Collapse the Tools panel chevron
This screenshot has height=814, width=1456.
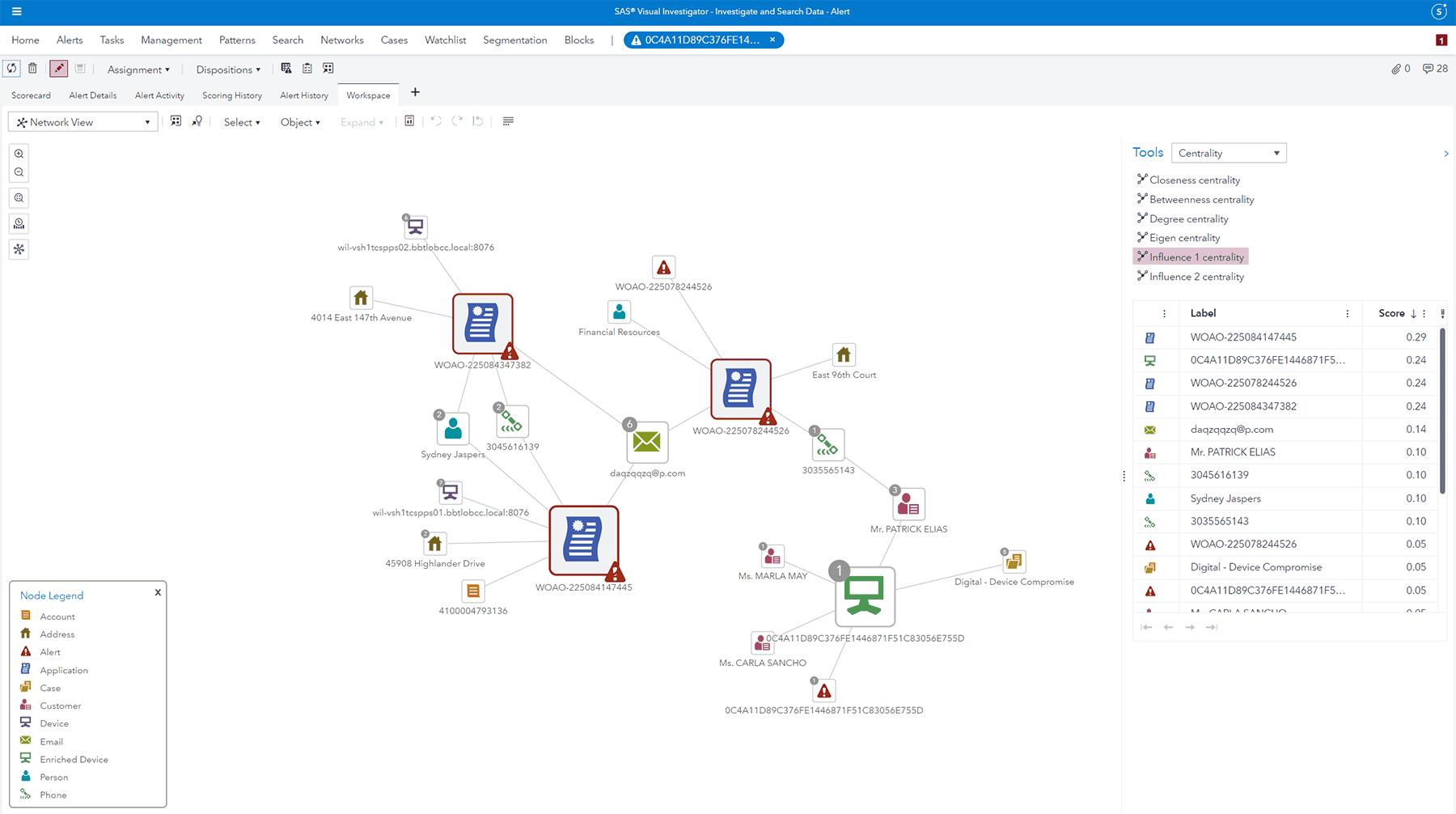point(1446,154)
